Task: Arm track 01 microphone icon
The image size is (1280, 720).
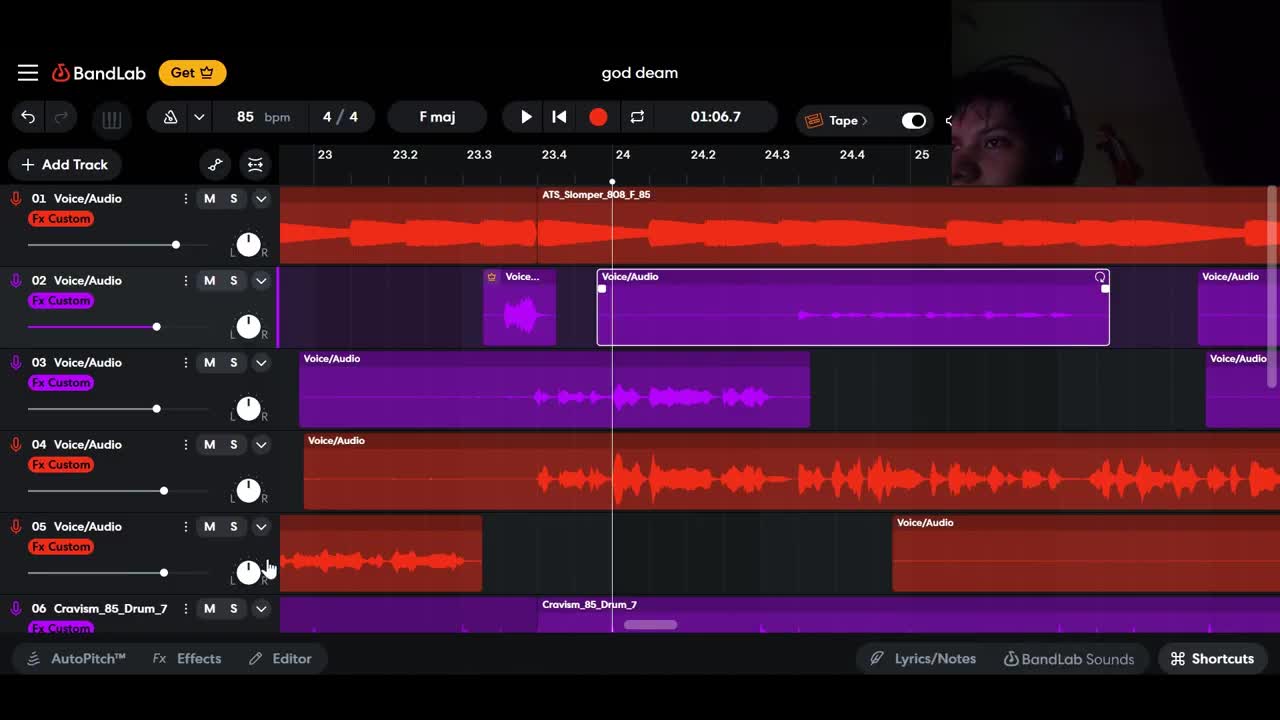Action: pyautogui.click(x=16, y=199)
